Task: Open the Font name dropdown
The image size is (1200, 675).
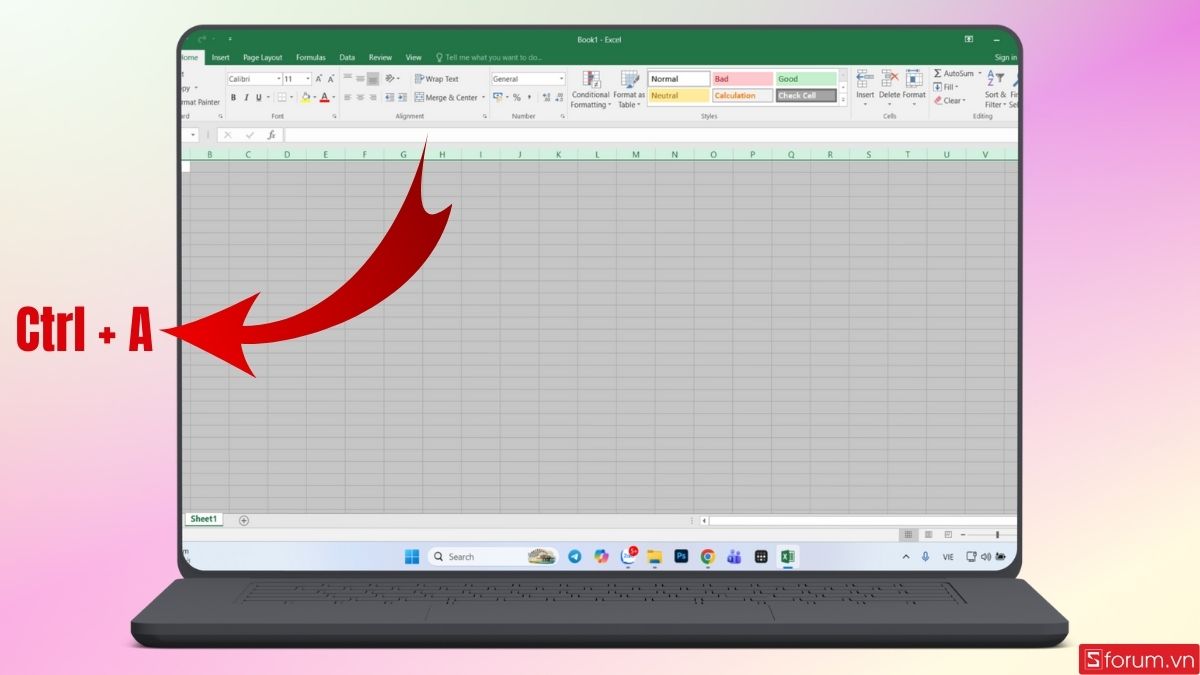Action: point(278,78)
